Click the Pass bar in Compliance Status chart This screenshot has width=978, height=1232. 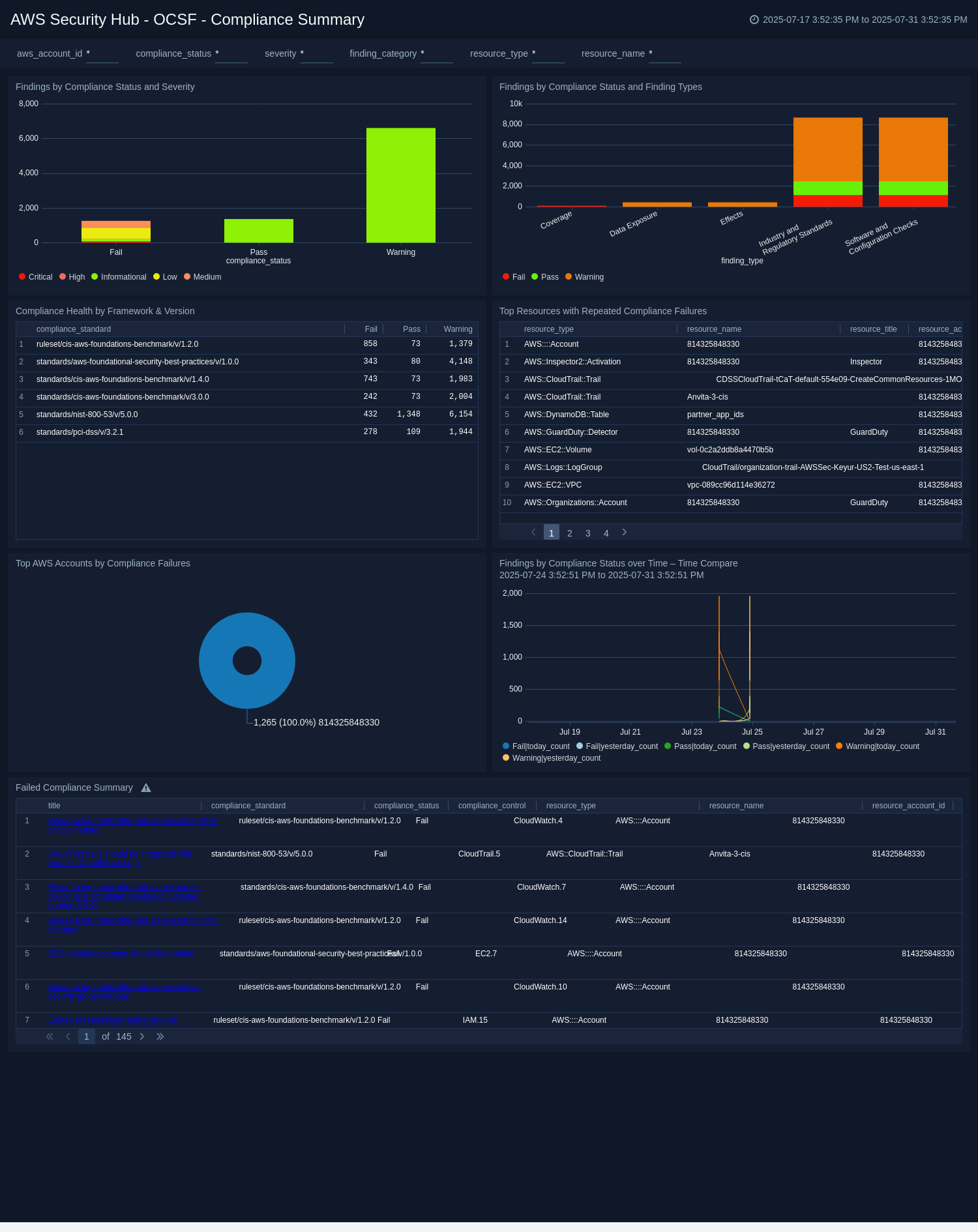259,231
